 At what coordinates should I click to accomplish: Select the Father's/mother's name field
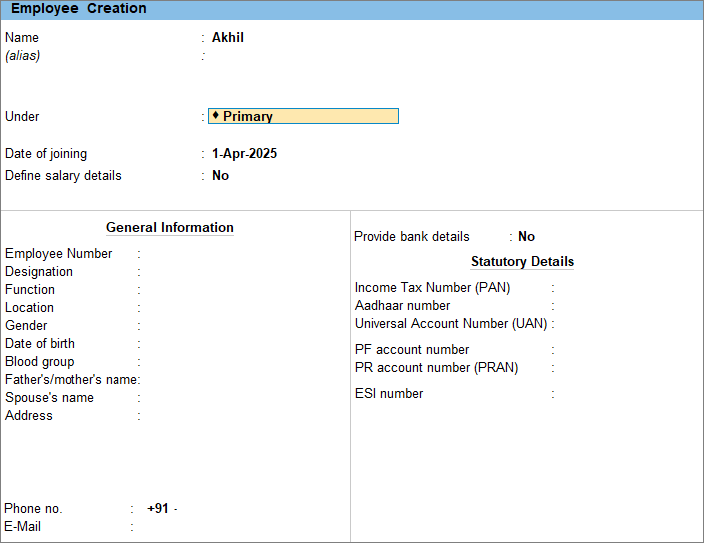click(200, 380)
